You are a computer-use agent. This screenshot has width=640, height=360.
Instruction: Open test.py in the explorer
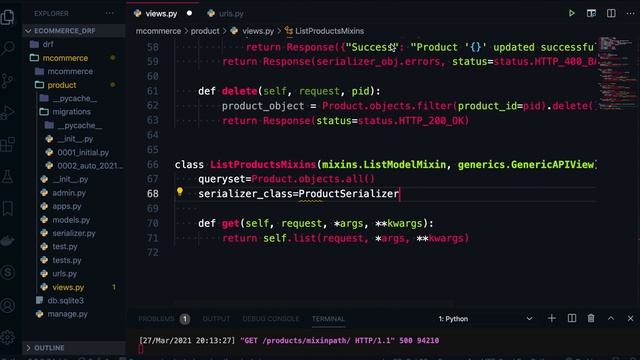click(64, 247)
